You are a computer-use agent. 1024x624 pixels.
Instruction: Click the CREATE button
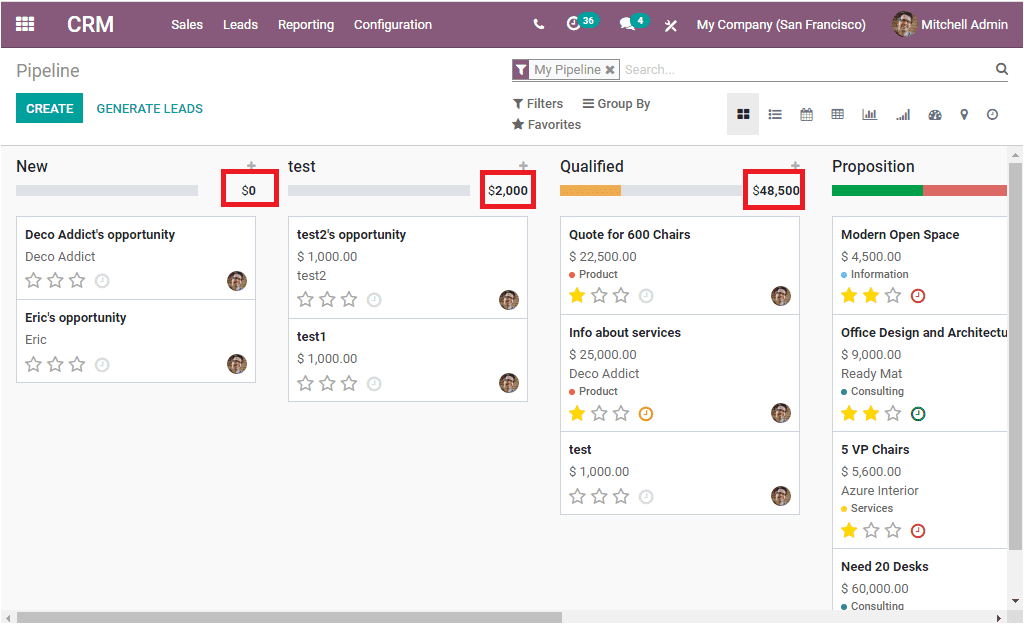(49, 106)
